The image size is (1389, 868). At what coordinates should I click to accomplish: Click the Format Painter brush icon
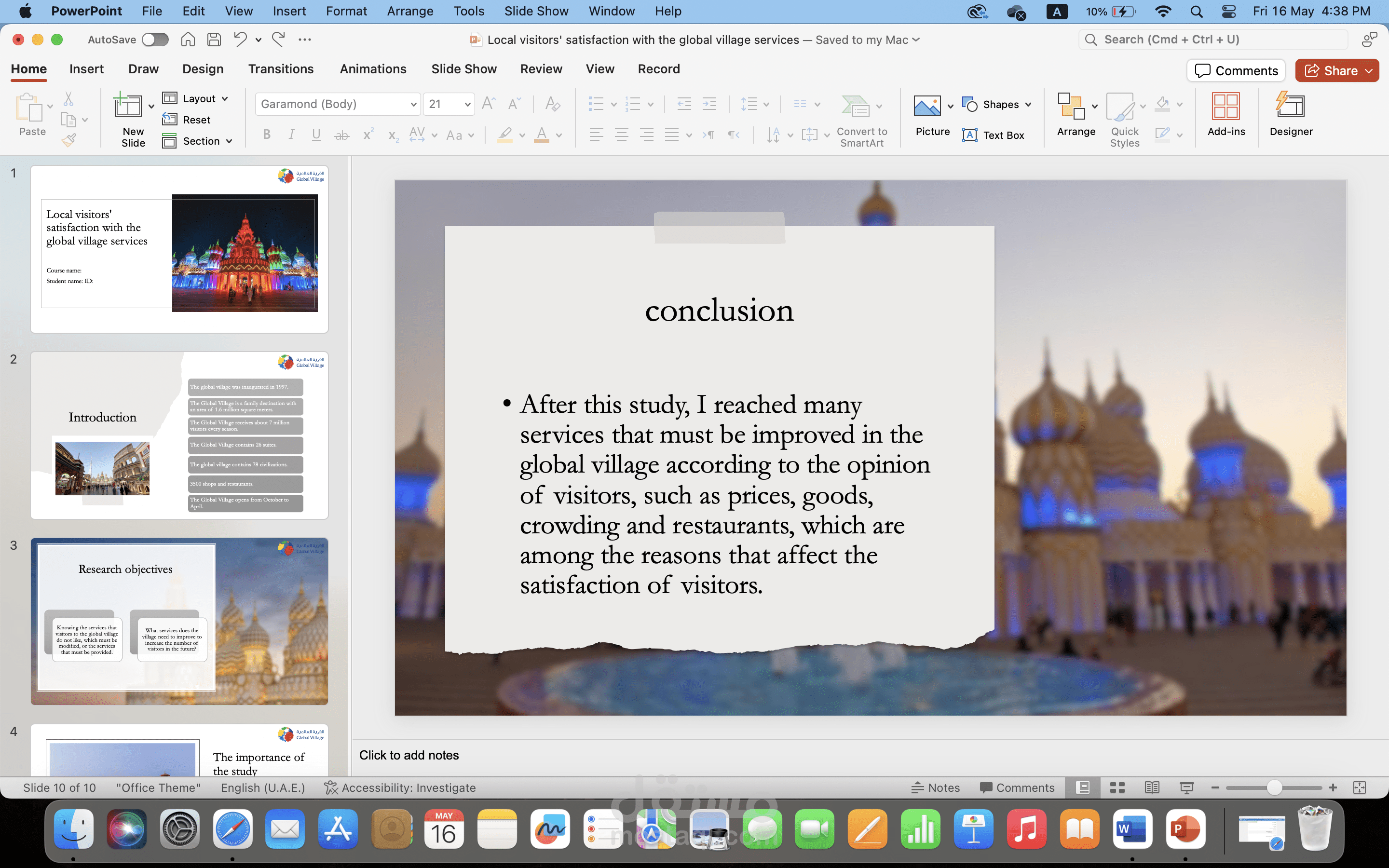click(x=69, y=140)
